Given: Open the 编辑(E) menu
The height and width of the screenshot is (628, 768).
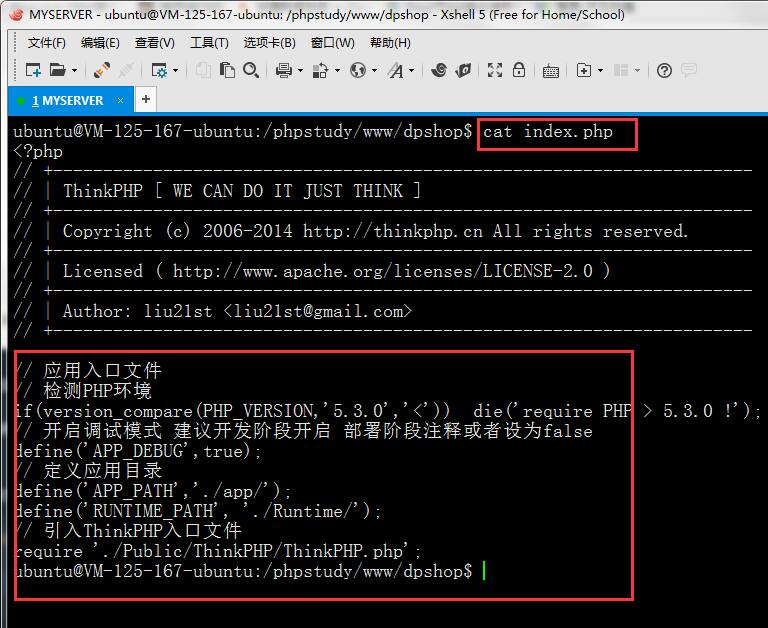Looking at the screenshot, I should (x=100, y=43).
